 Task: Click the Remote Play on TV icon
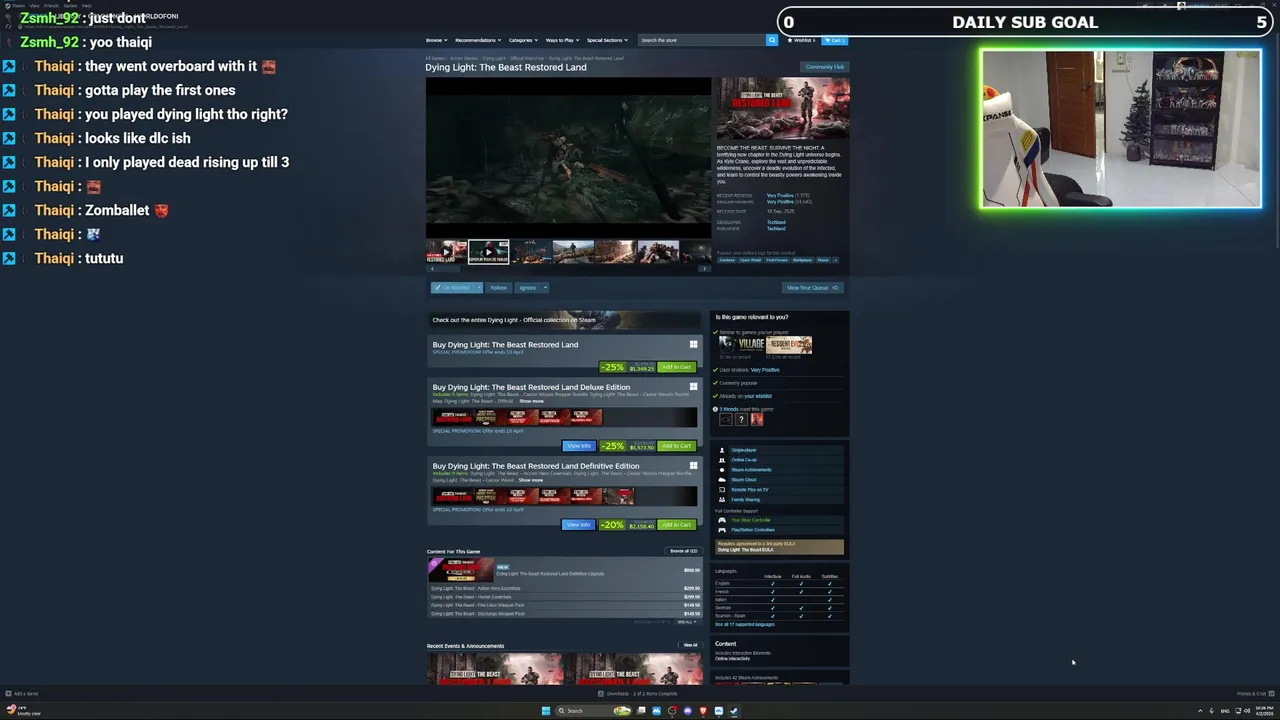[722, 490]
